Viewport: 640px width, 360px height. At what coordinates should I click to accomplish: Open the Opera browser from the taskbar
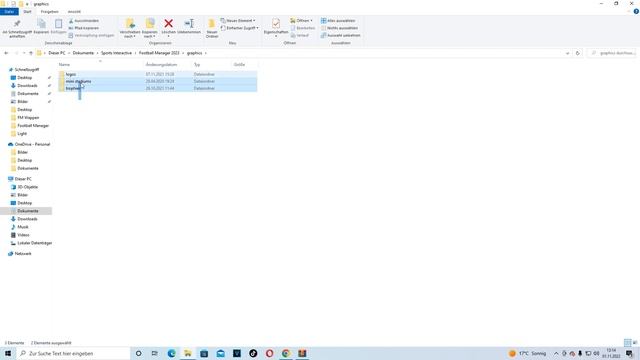point(269,353)
